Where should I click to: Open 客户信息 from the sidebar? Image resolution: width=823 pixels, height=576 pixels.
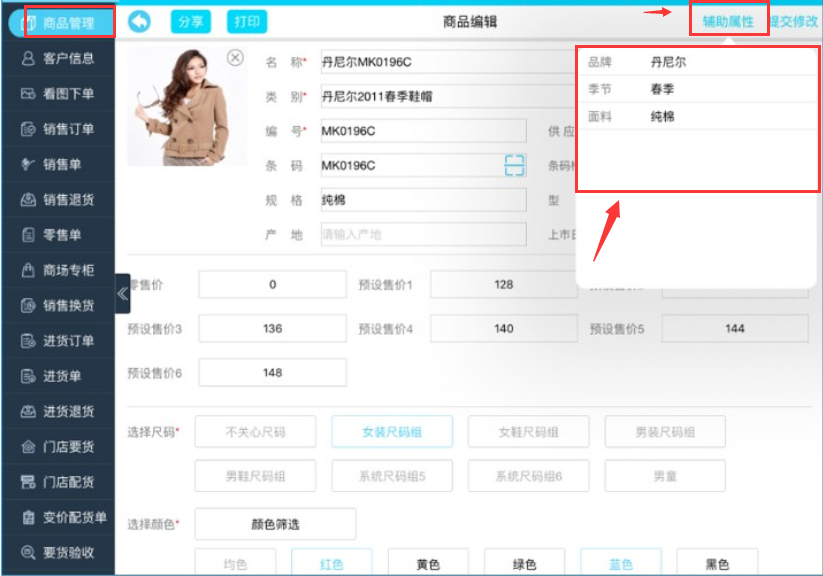58,59
